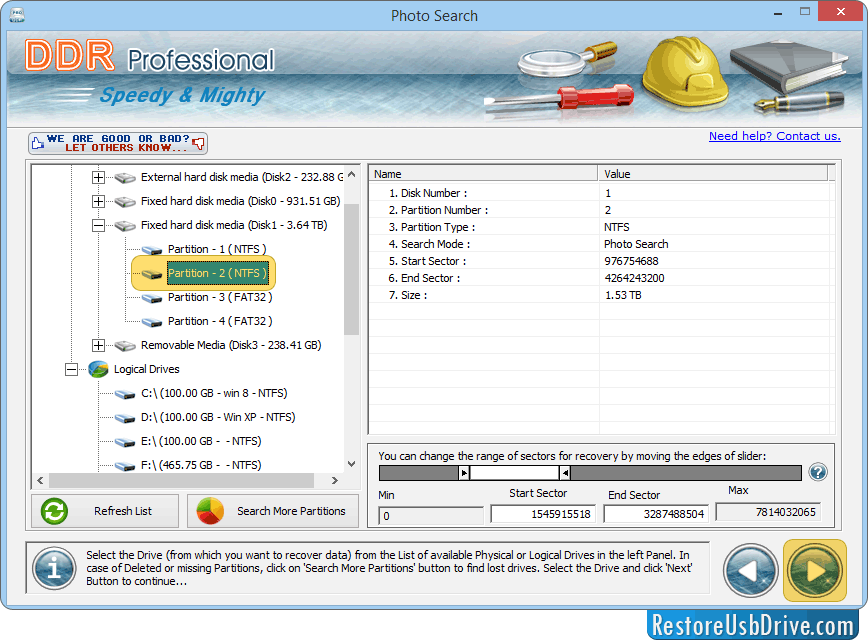Click tree horizontal scrollbar right arrow
The height and width of the screenshot is (640, 868).
[334, 481]
